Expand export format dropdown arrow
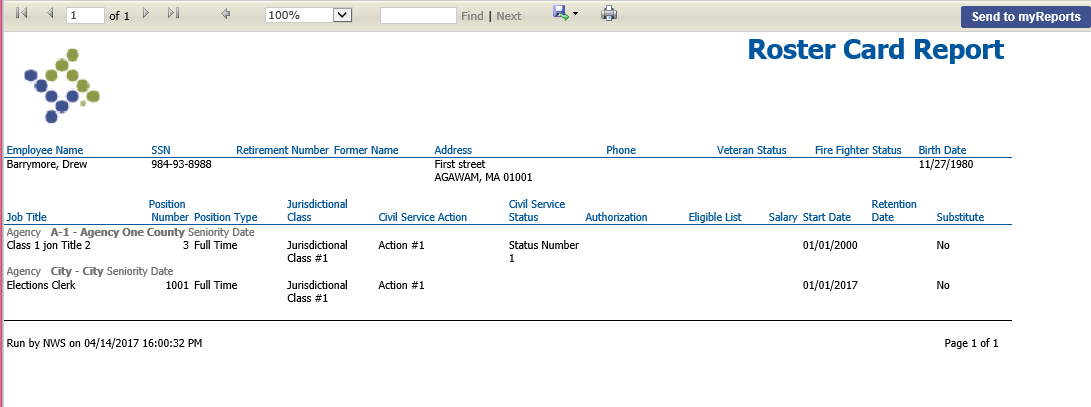The width and height of the screenshot is (1091, 407). click(575, 15)
